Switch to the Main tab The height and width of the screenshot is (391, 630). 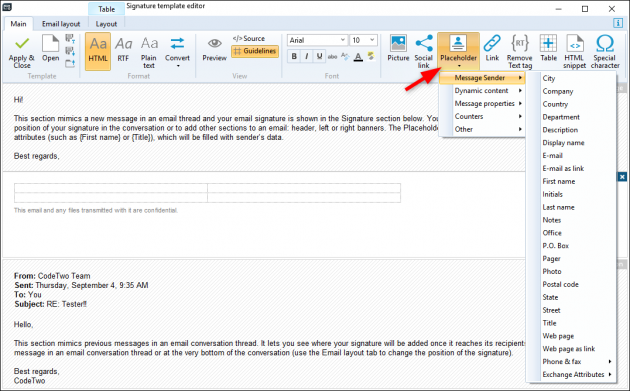(18, 24)
